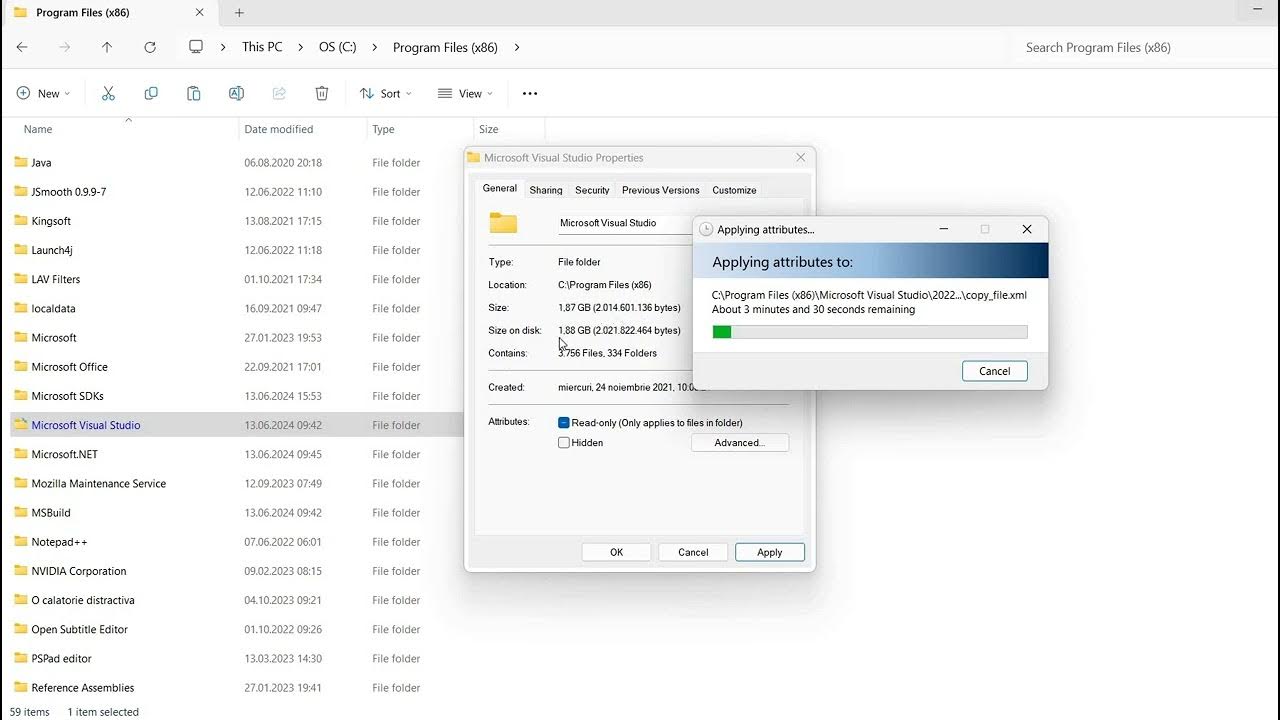The height and width of the screenshot is (720, 1280).
Task: Toggle the Read-only attribute checkbox
Action: [564, 423]
